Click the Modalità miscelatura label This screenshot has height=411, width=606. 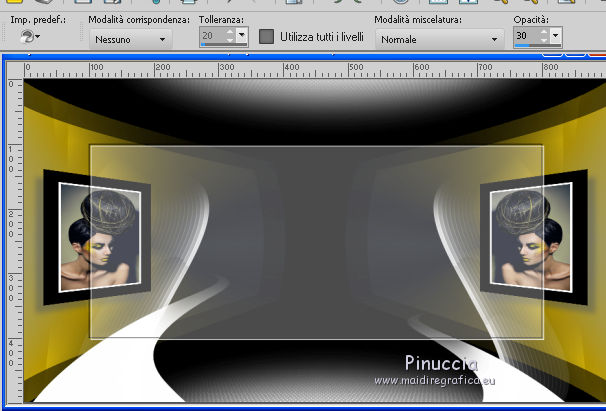(418, 19)
